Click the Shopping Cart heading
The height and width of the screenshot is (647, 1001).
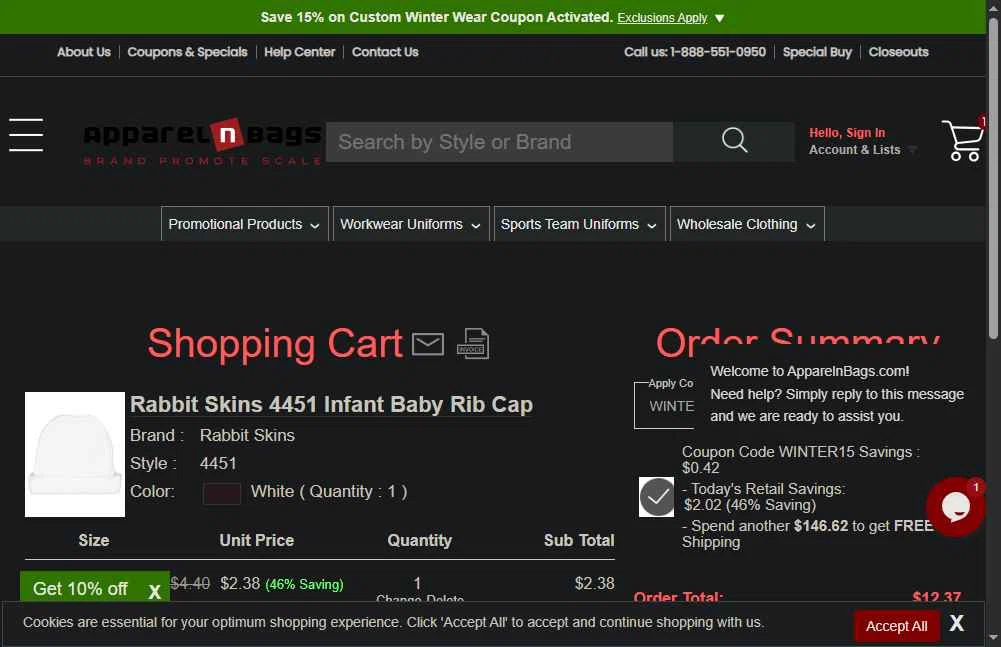275,344
